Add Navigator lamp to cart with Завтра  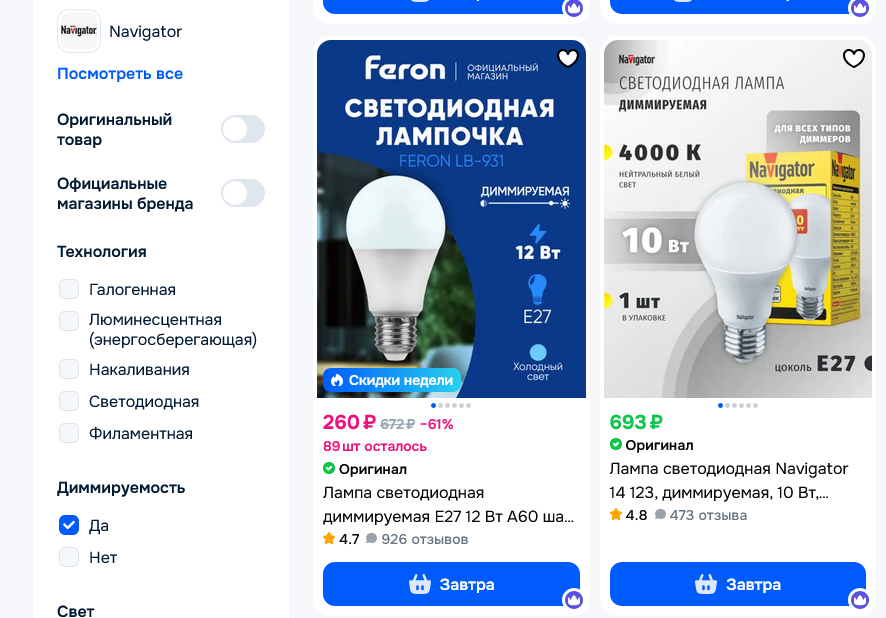click(737, 584)
